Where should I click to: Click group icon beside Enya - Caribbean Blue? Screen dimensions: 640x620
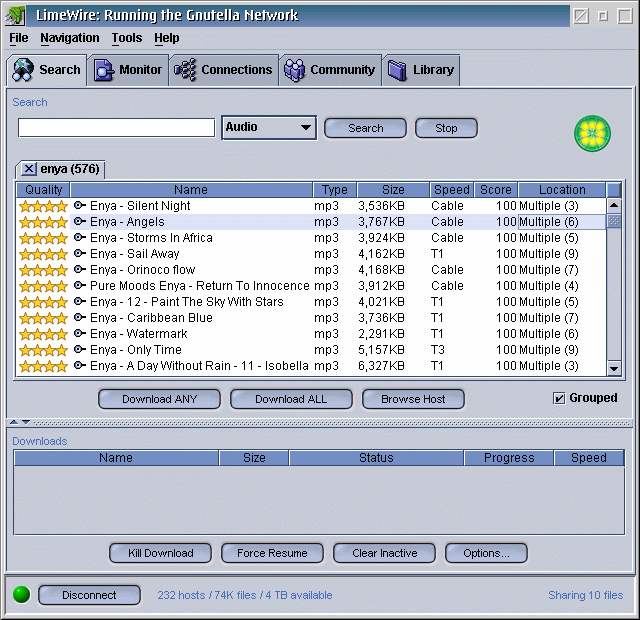pos(80,317)
